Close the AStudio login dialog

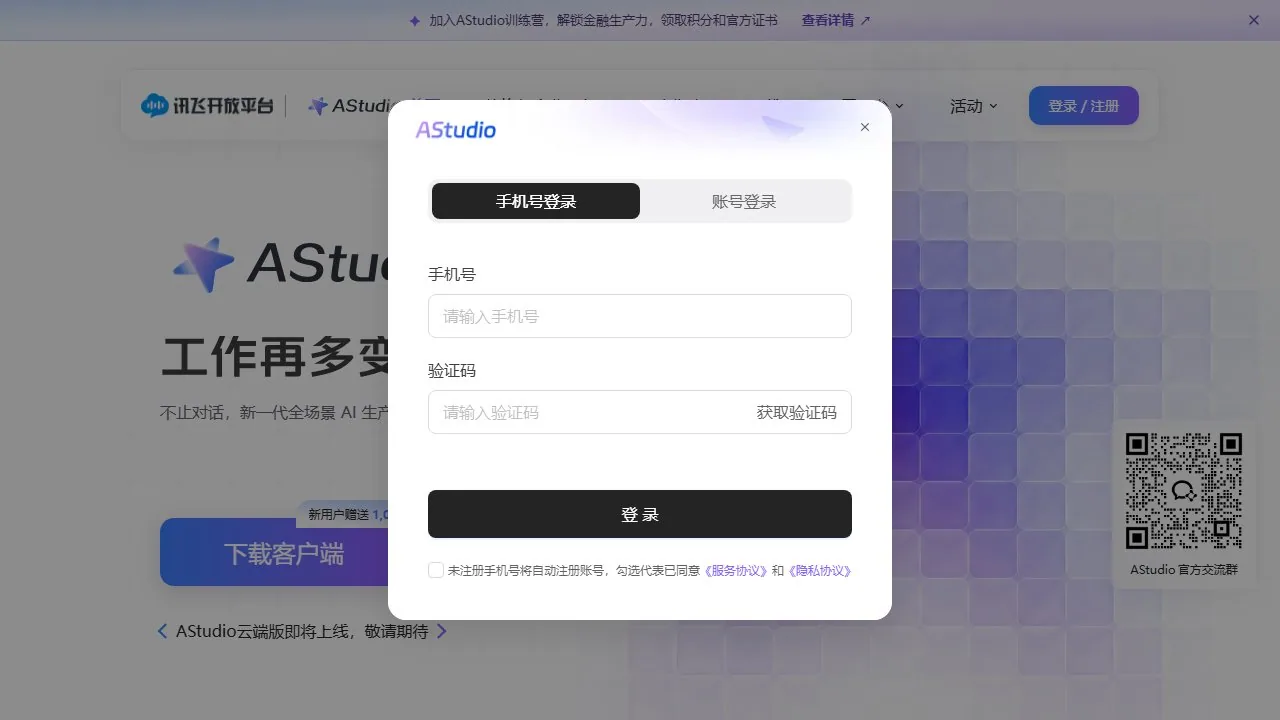point(865,127)
